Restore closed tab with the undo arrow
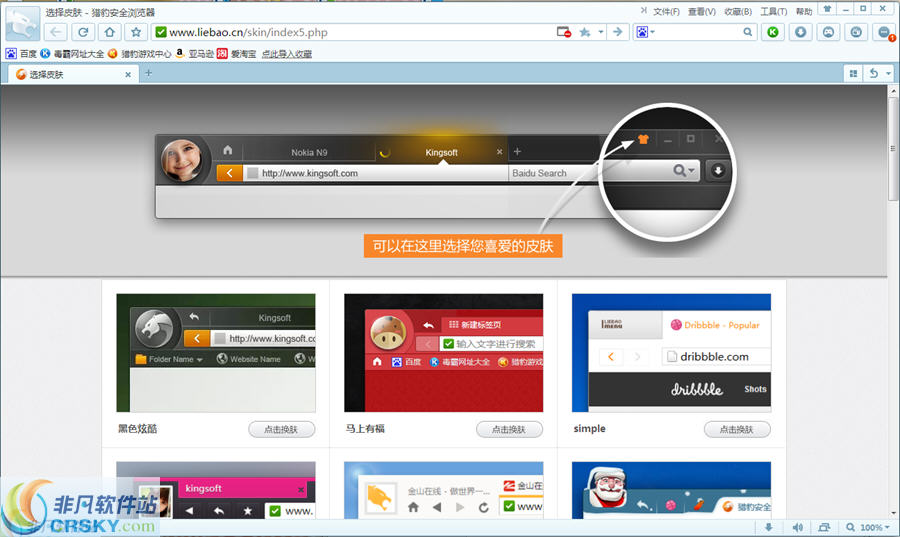 874,73
